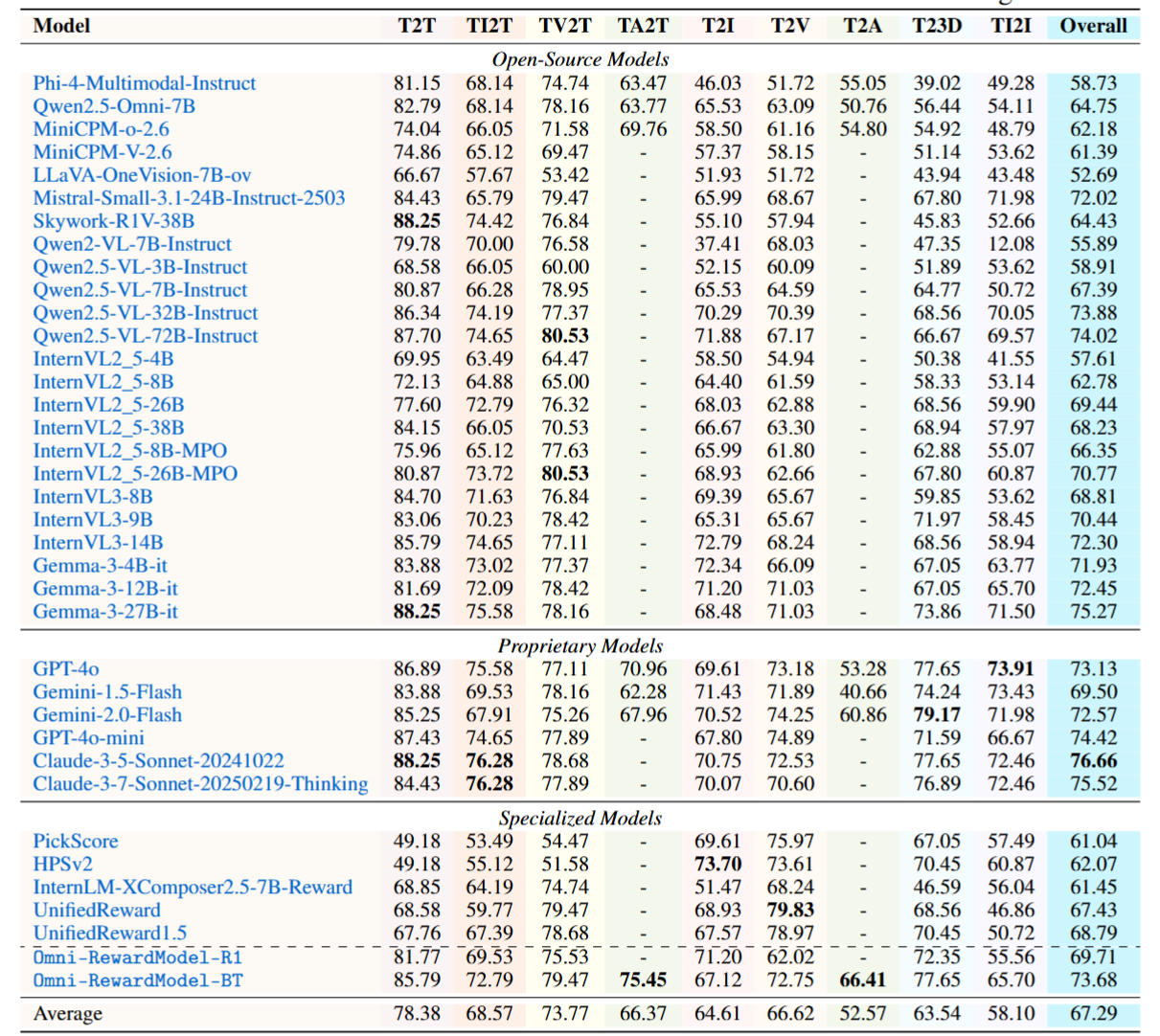
Task: Select the Gemini-2.0-Flash link
Action: coord(107,715)
